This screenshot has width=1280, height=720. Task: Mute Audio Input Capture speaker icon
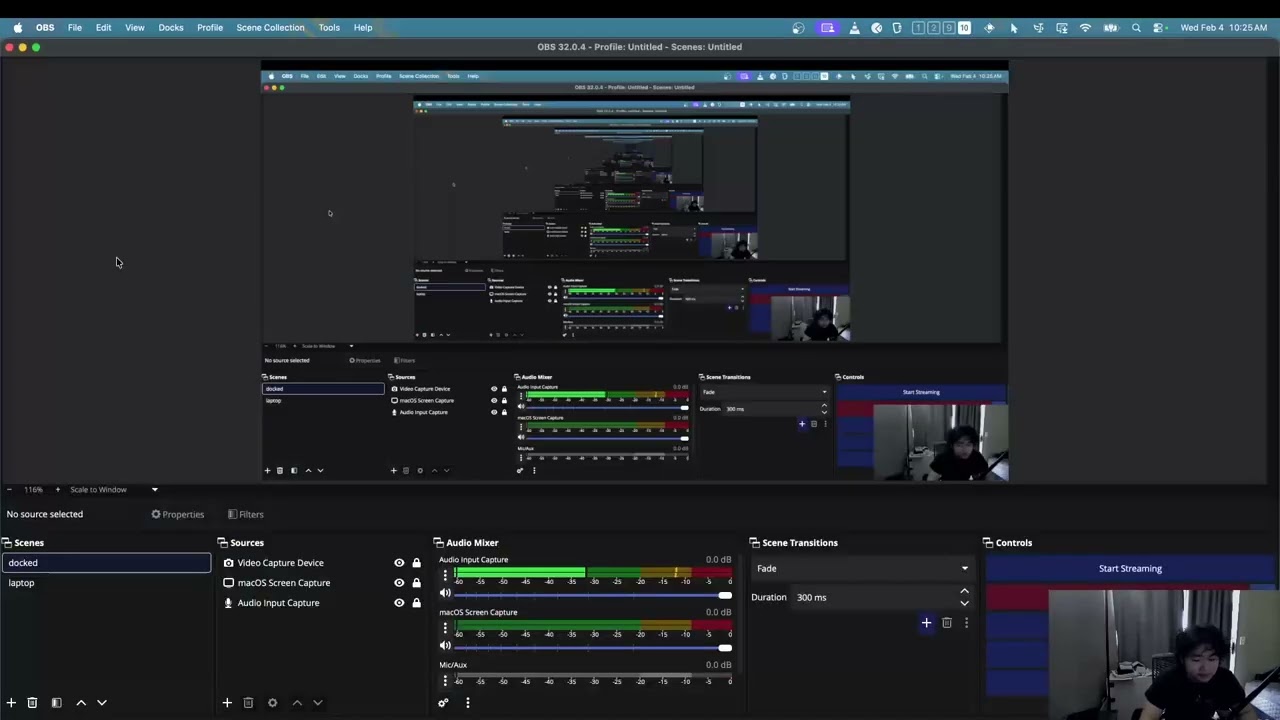[445, 594]
